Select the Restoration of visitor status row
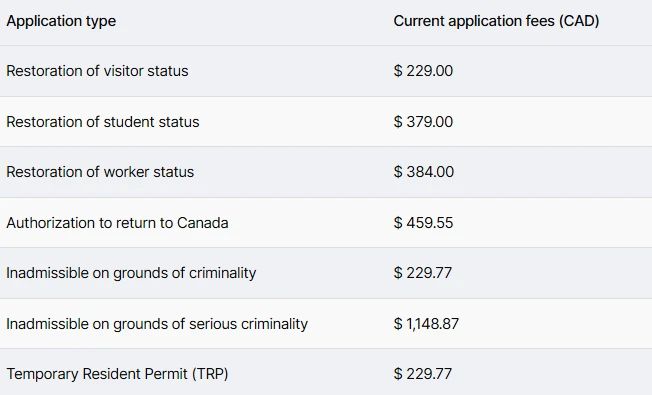The image size is (652, 395). (x=326, y=71)
